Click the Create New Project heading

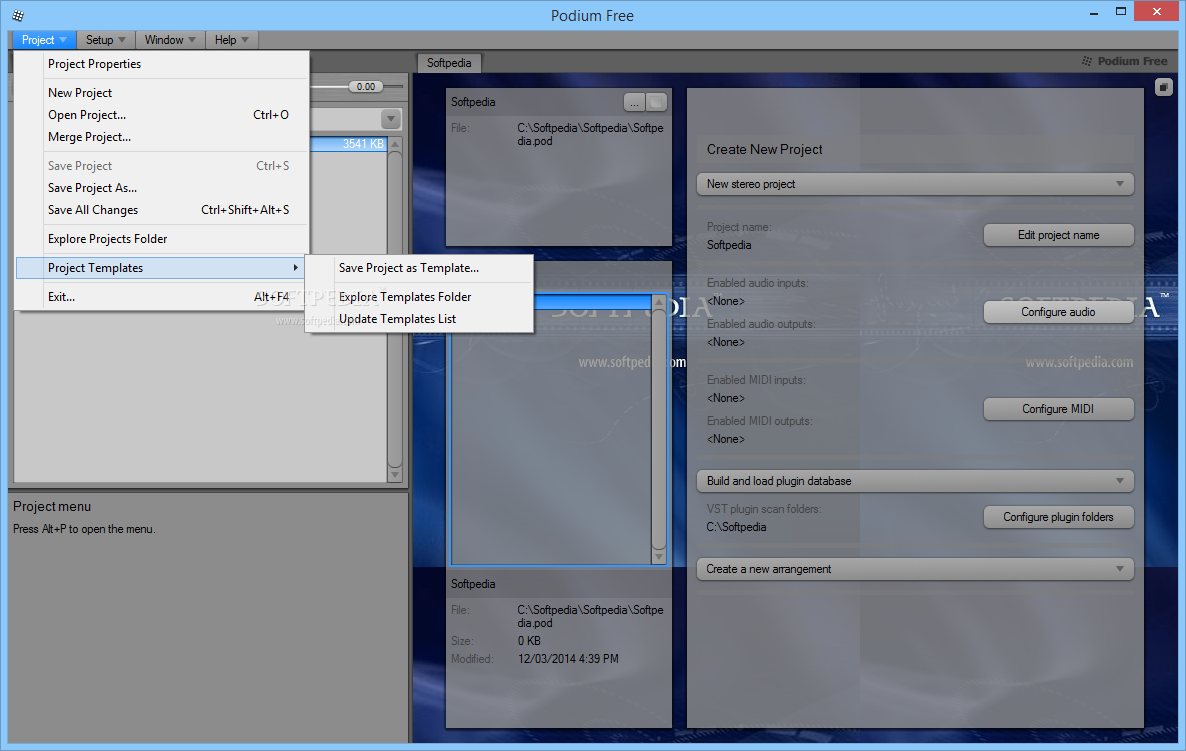pyautogui.click(x=764, y=150)
